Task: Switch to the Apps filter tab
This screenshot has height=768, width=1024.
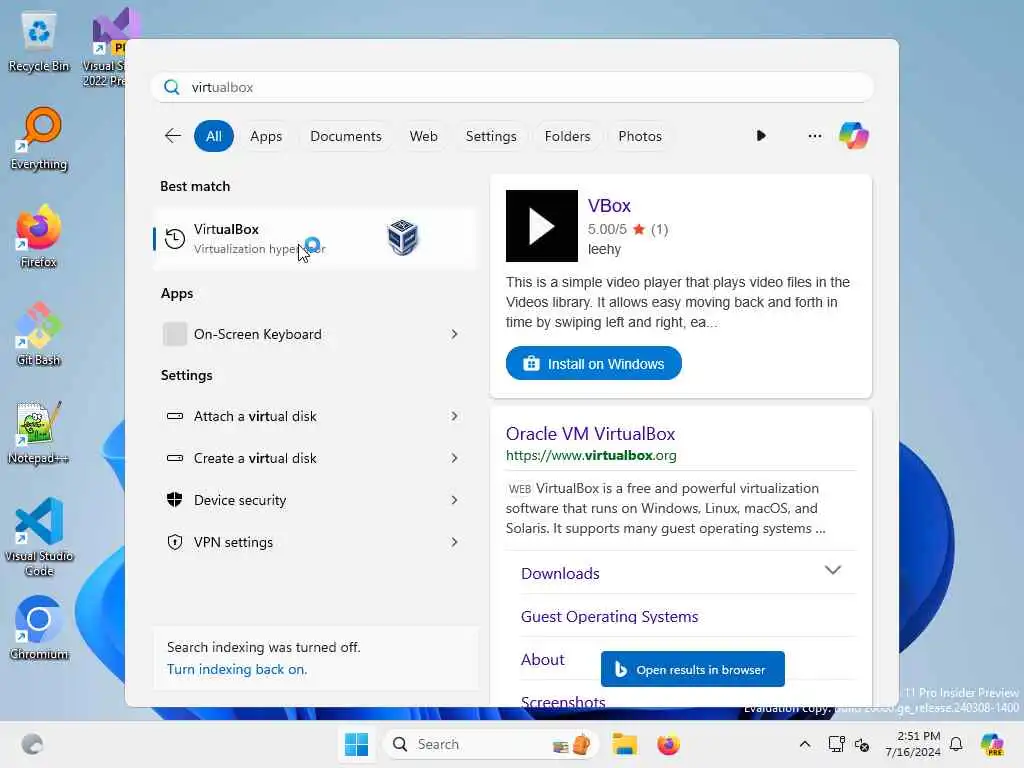Action: pyautogui.click(x=266, y=136)
